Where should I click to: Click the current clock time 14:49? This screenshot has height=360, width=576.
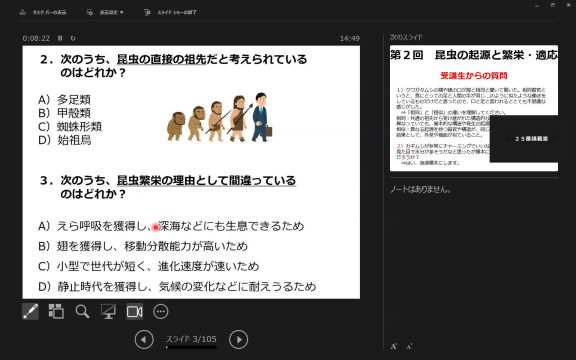tap(349, 38)
